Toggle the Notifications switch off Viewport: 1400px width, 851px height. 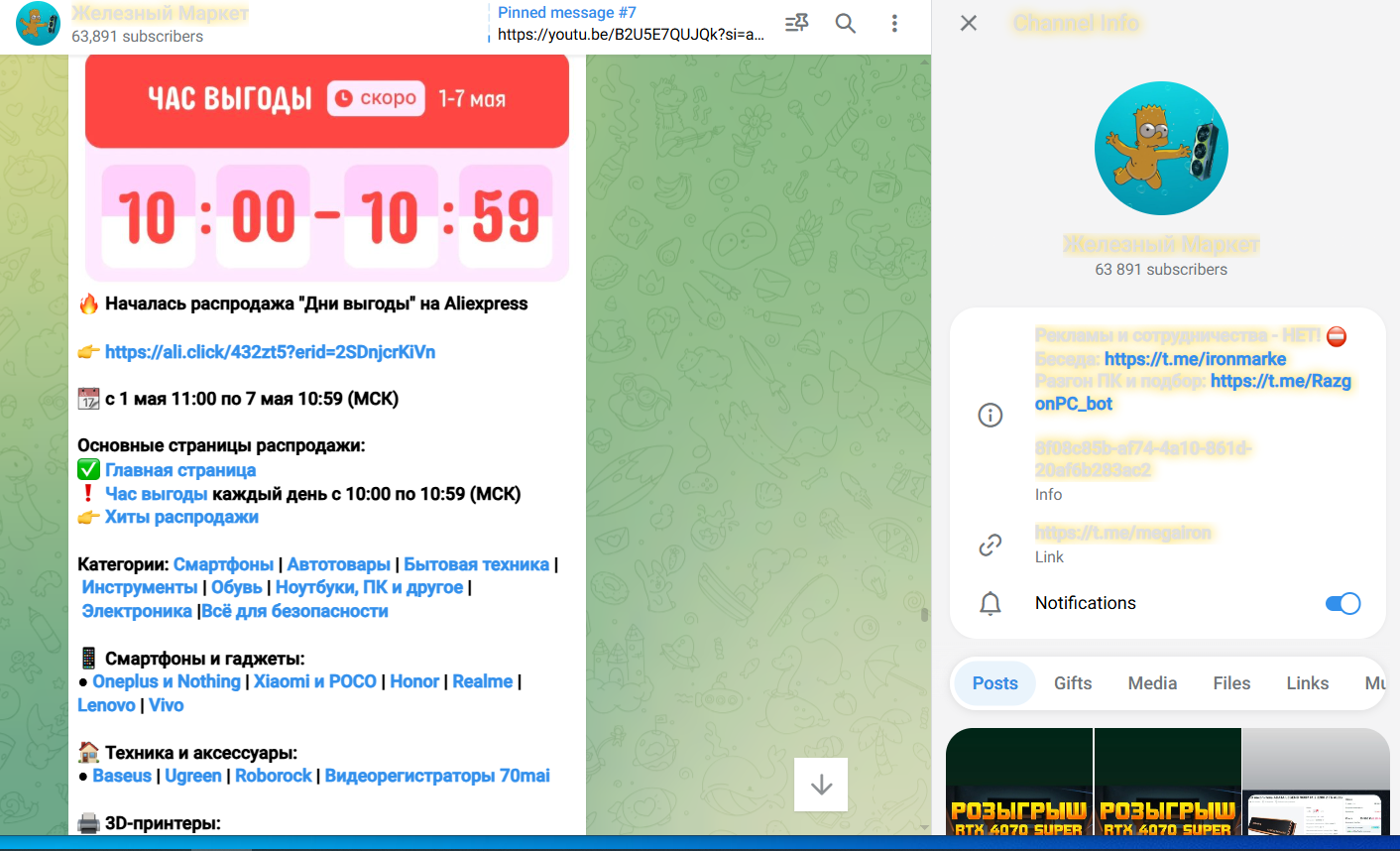(1342, 603)
